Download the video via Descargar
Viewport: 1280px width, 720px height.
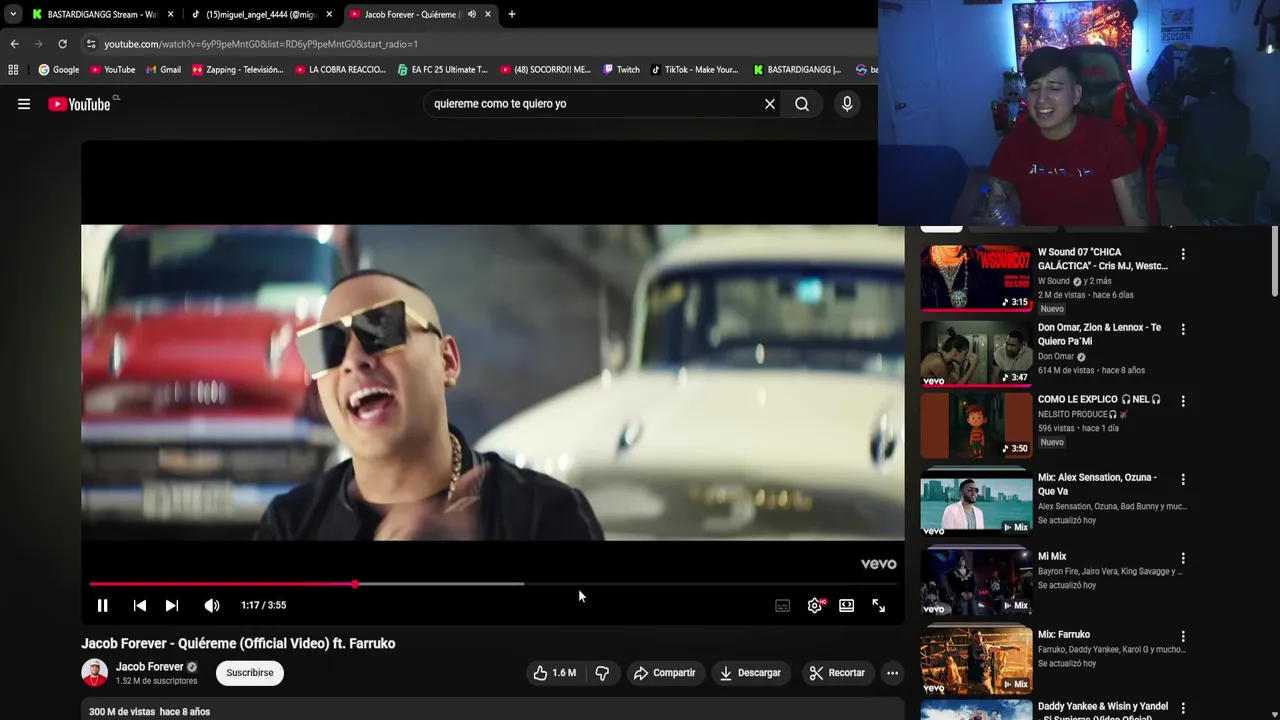[x=750, y=673]
